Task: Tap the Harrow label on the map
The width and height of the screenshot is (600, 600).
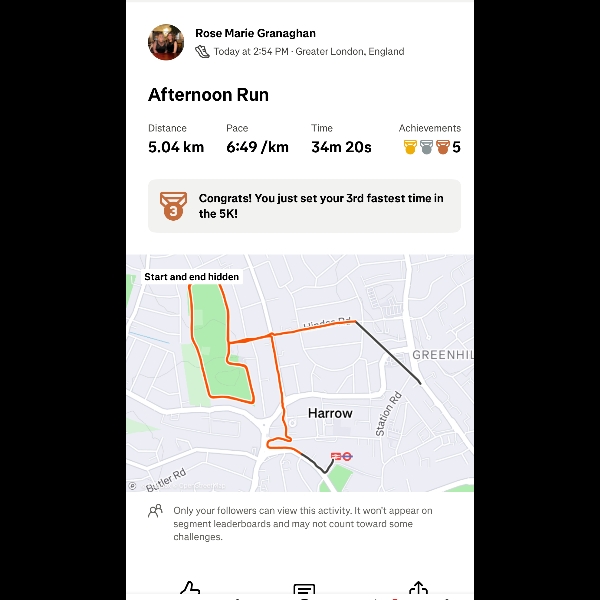Action: pos(330,413)
